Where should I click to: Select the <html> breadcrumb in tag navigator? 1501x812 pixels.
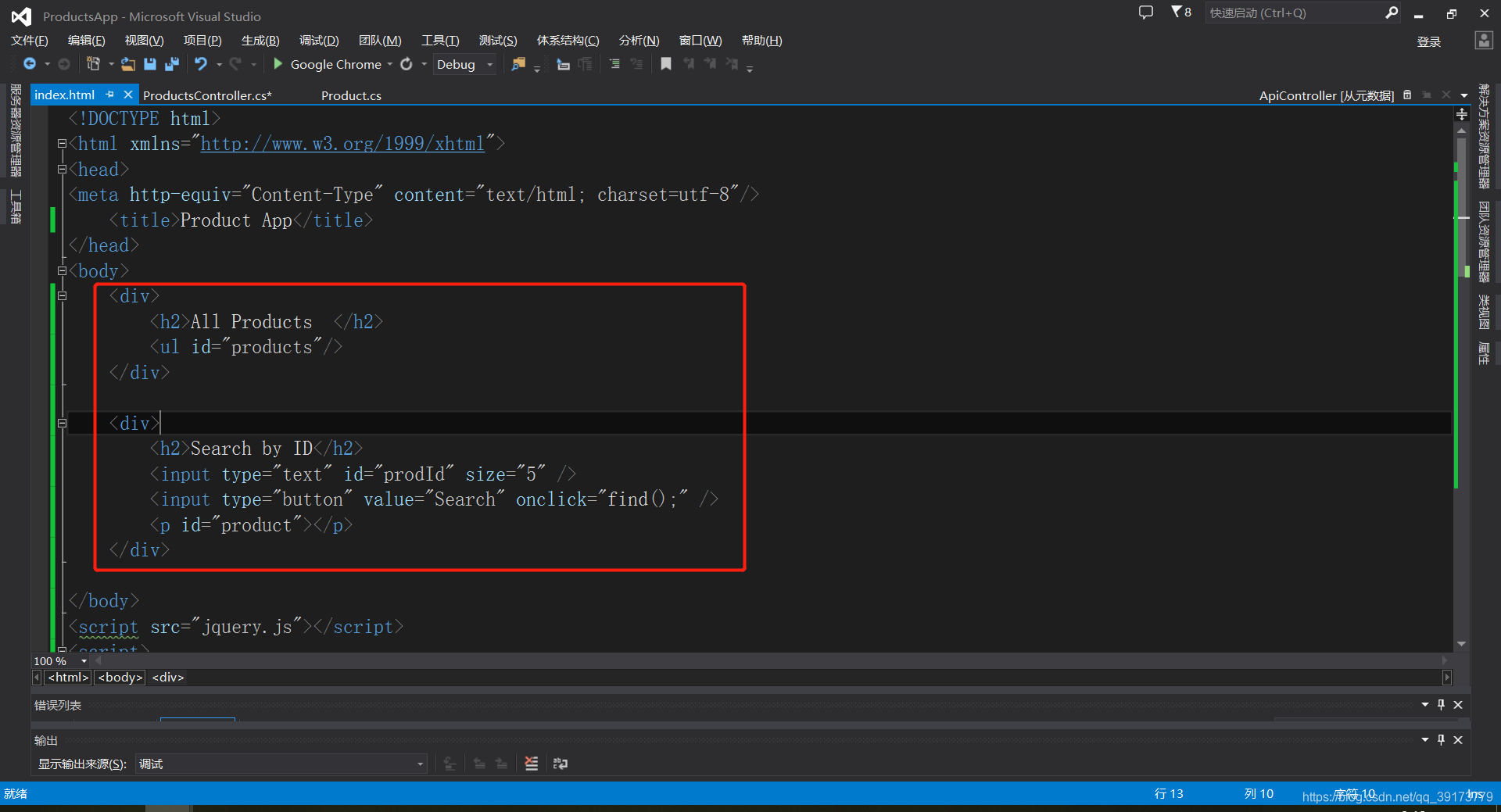(68, 678)
